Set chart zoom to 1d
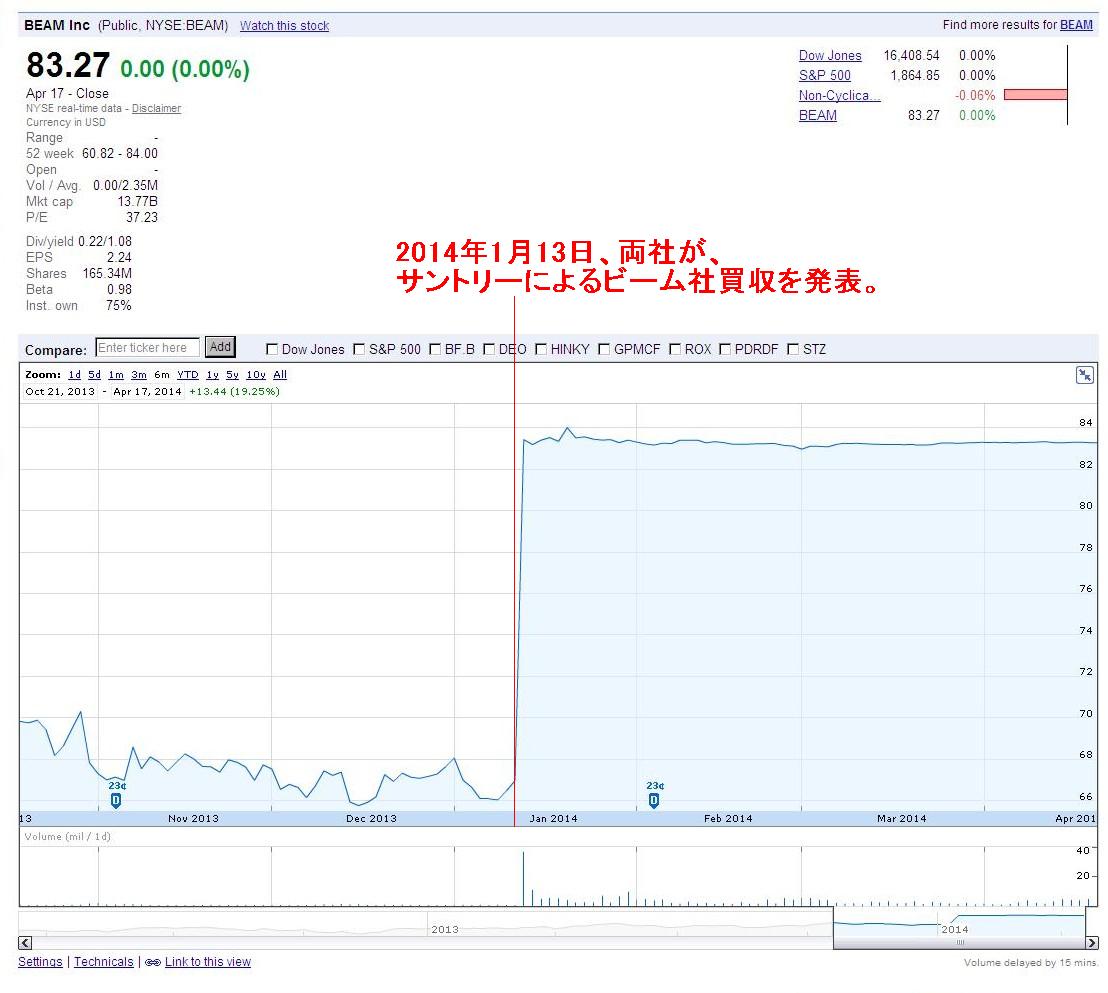1108x993 pixels. click(74, 375)
